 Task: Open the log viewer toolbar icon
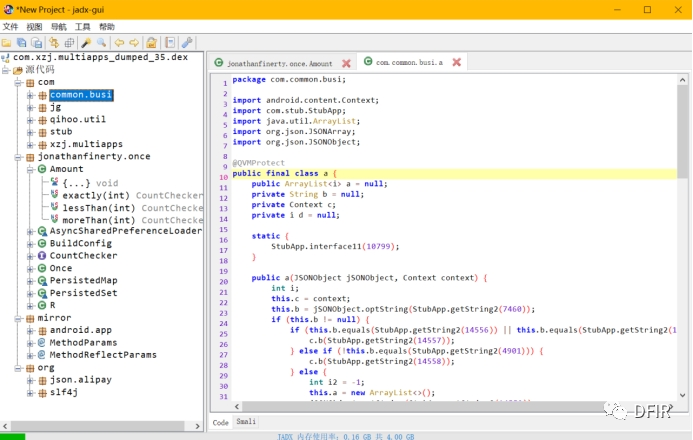pyautogui.click(x=170, y=43)
